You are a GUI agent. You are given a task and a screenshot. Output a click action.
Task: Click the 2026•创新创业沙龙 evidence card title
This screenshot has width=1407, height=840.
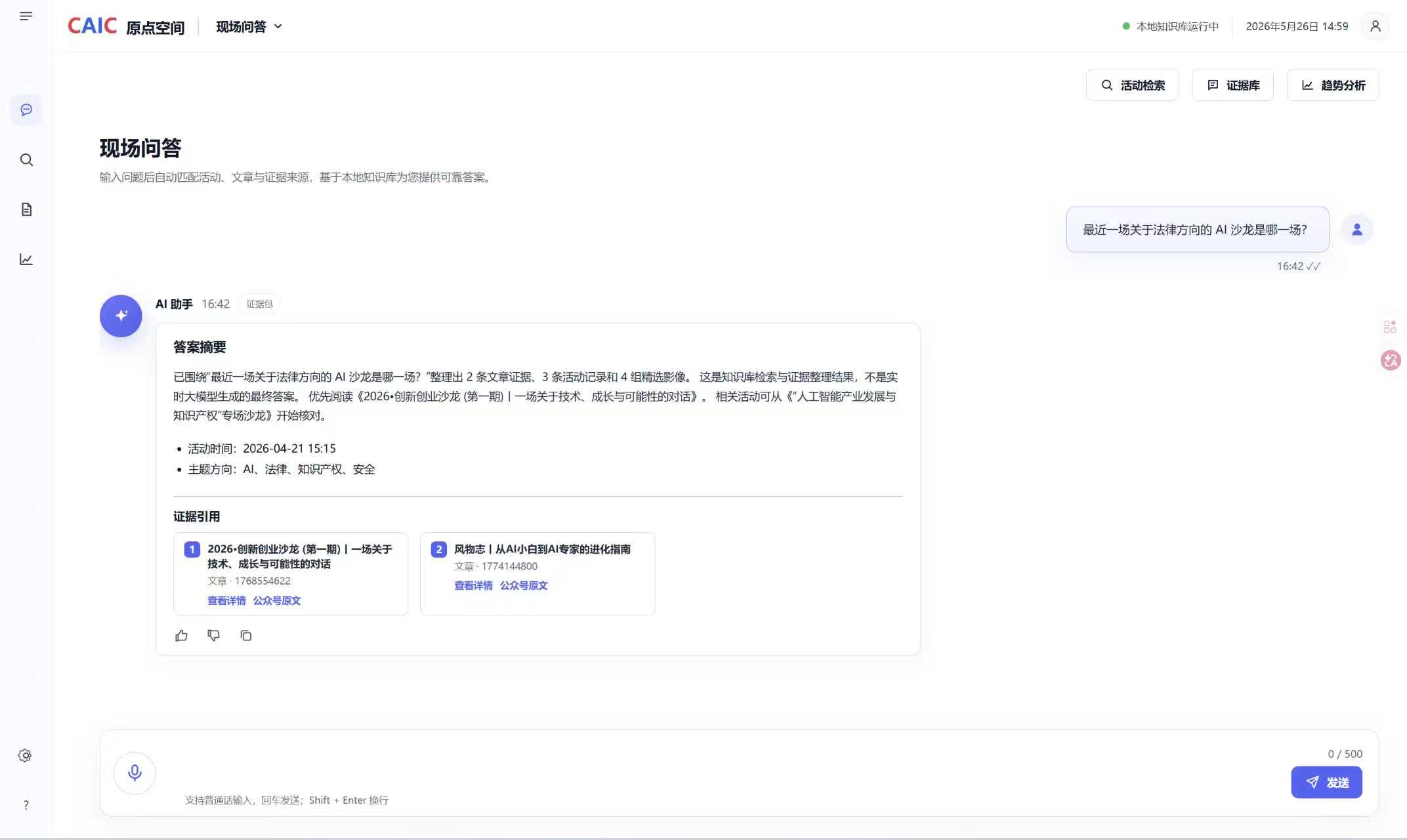(x=300, y=556)
